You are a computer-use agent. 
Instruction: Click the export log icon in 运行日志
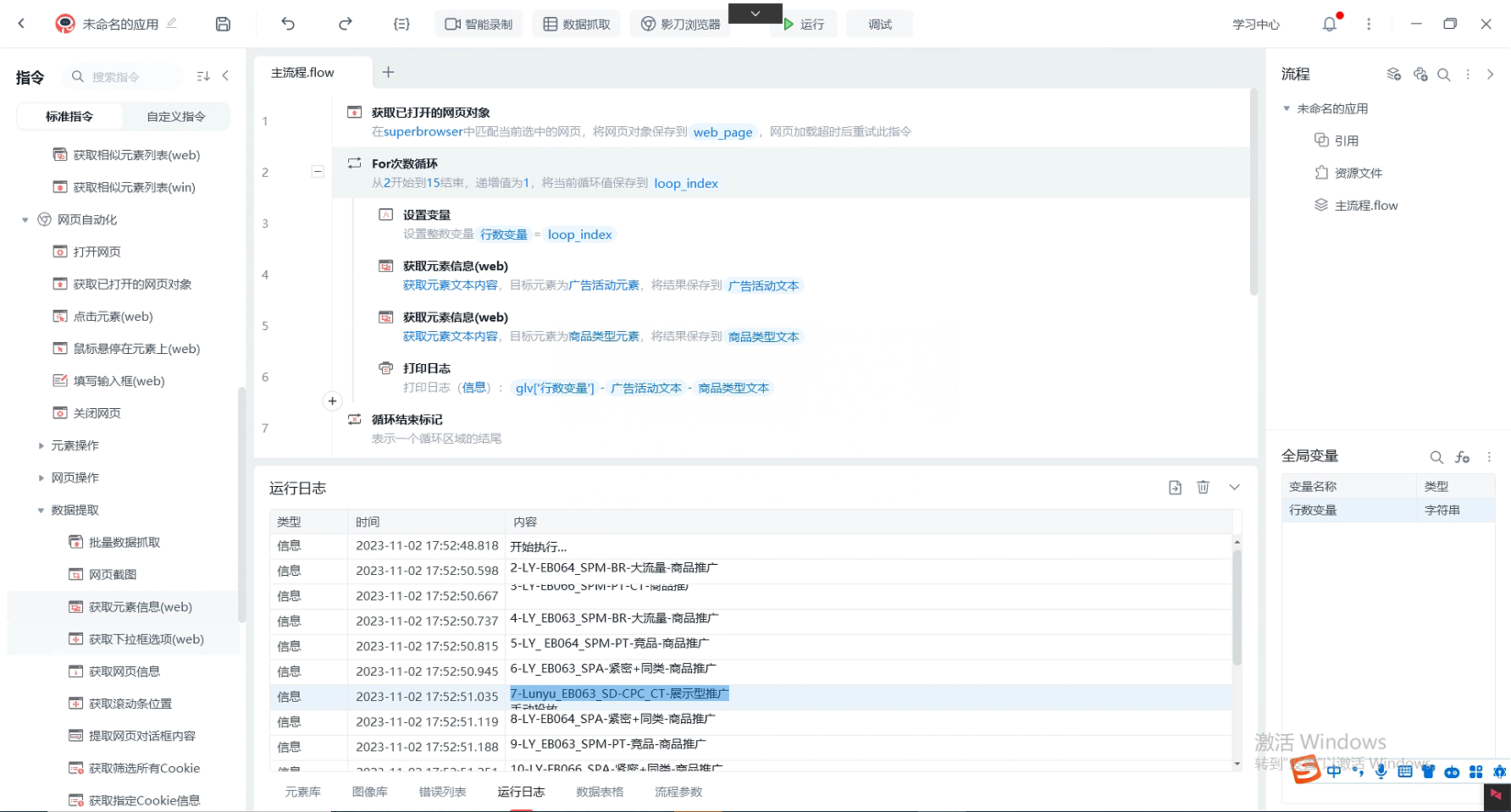point(1175,487)
